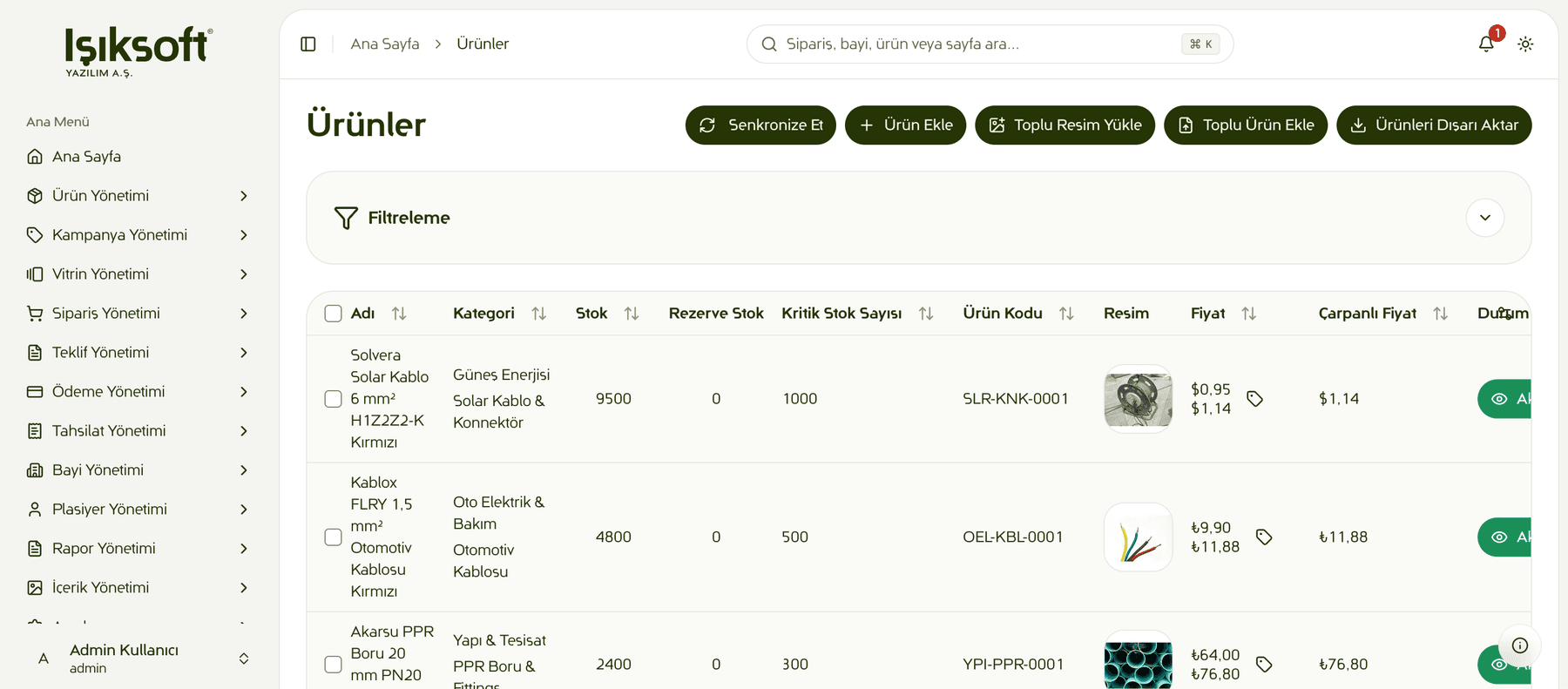Image resolution: width=1568 pixels, height=689 pixels.
Task: Open the notifications bell
Action: point(1486,44)
